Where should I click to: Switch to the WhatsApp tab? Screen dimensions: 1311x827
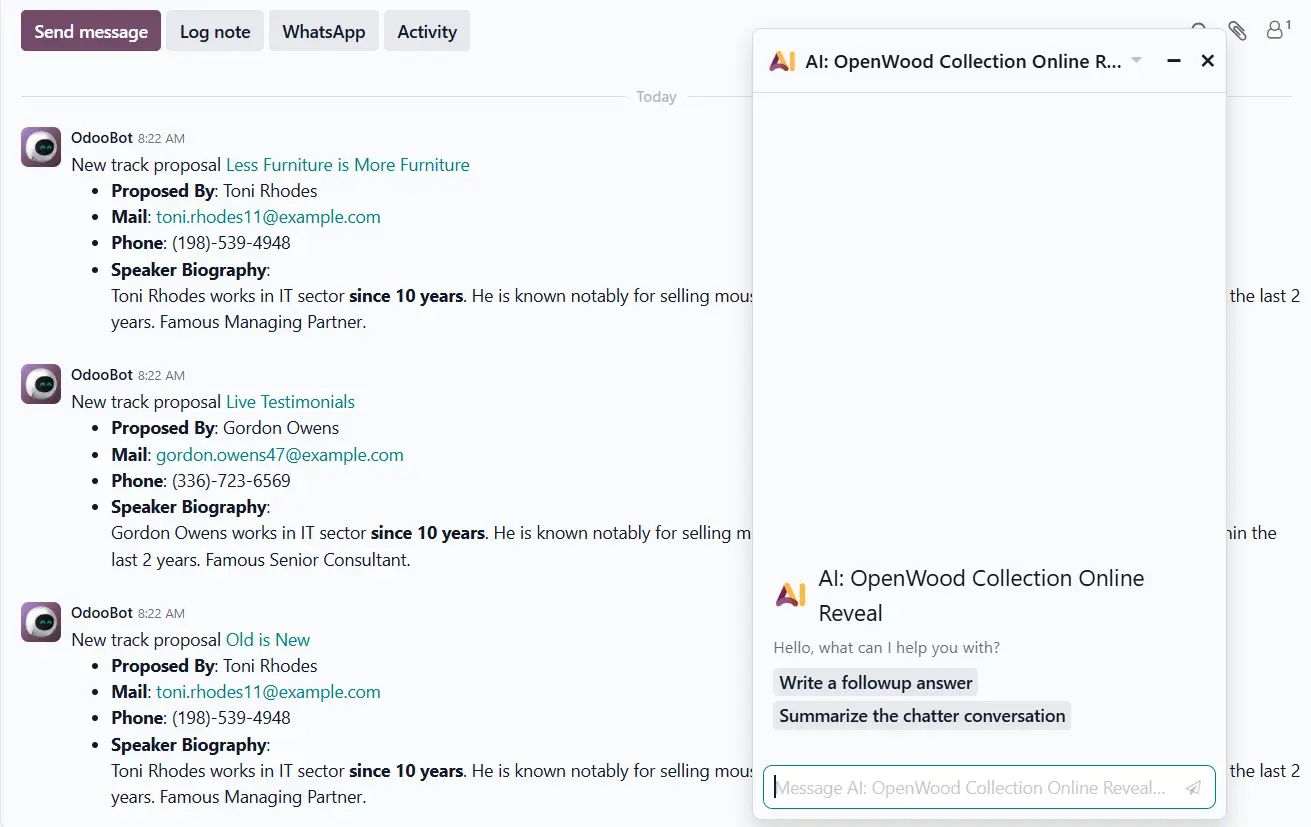click(323, 31)
